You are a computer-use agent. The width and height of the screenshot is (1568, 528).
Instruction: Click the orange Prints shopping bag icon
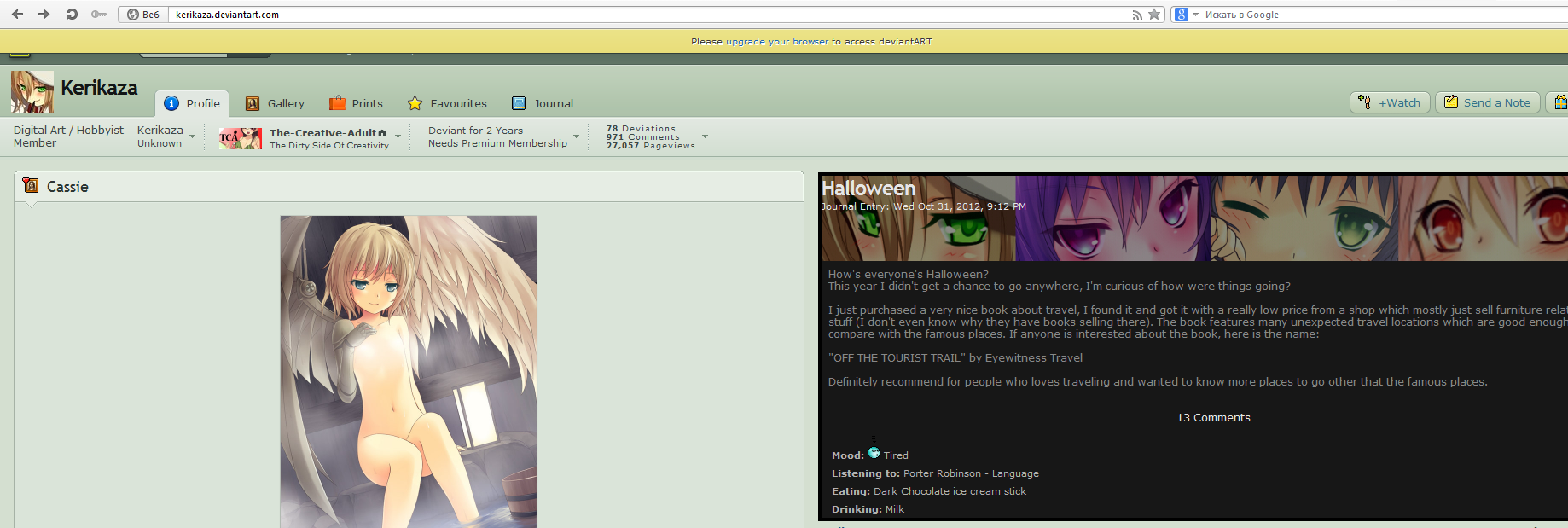coord(337,103)
